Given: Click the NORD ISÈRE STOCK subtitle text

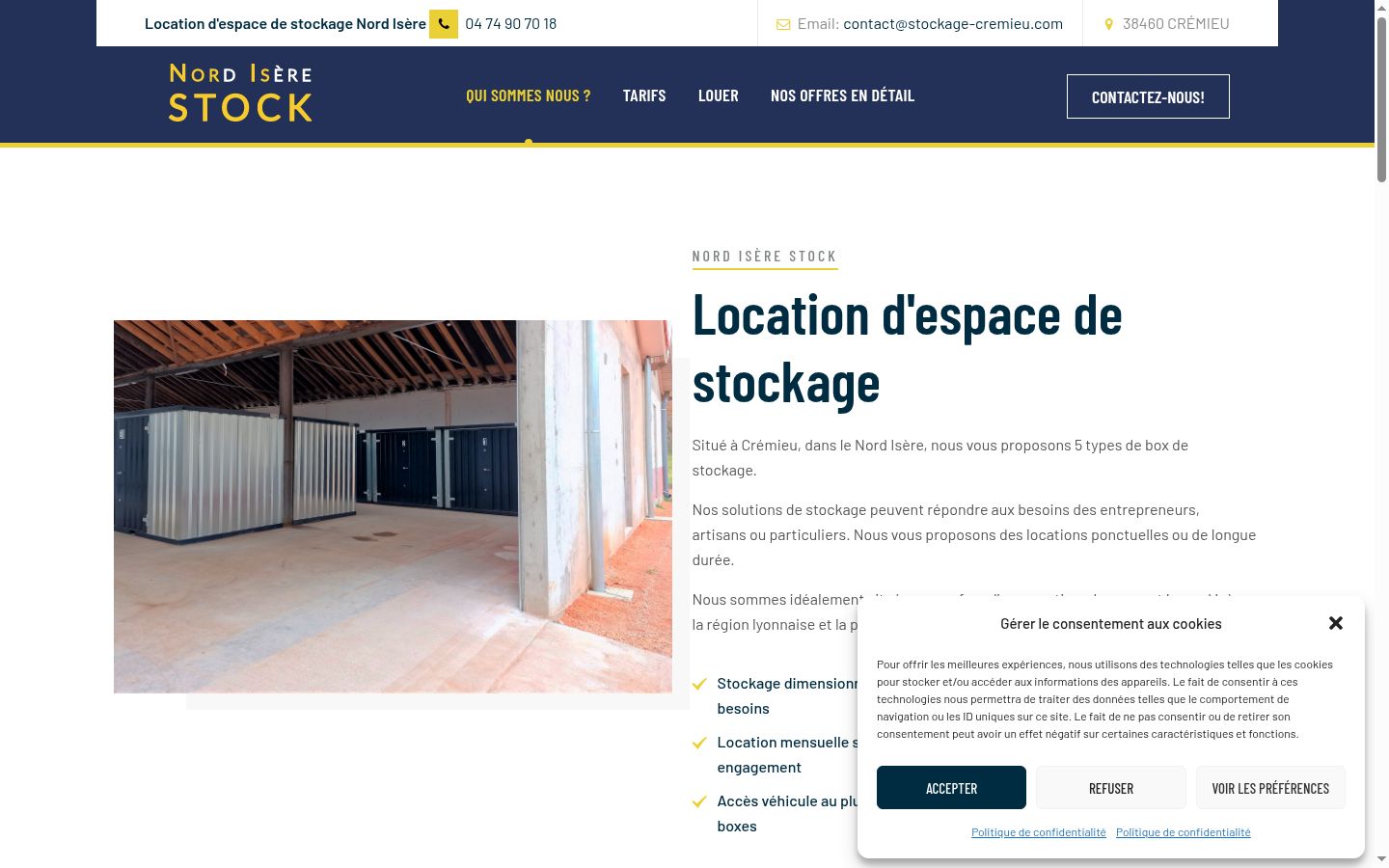Looking at the screenshot, I should (x=764, y=257).
